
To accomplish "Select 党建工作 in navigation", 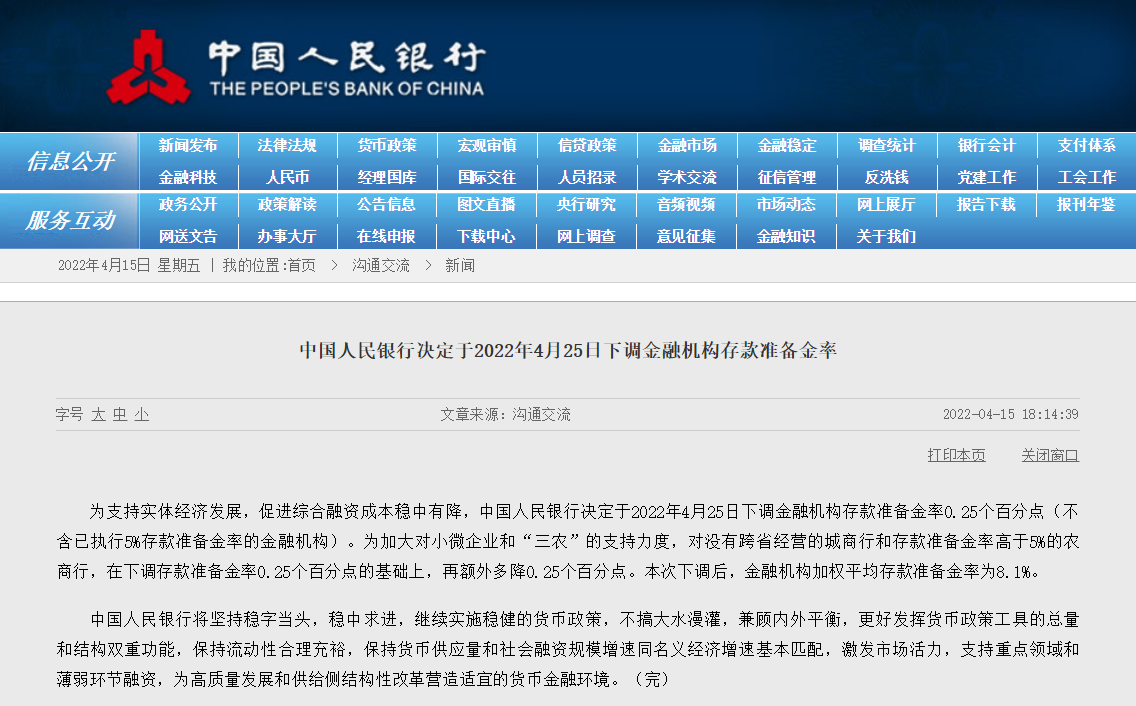I will [987, 178].
